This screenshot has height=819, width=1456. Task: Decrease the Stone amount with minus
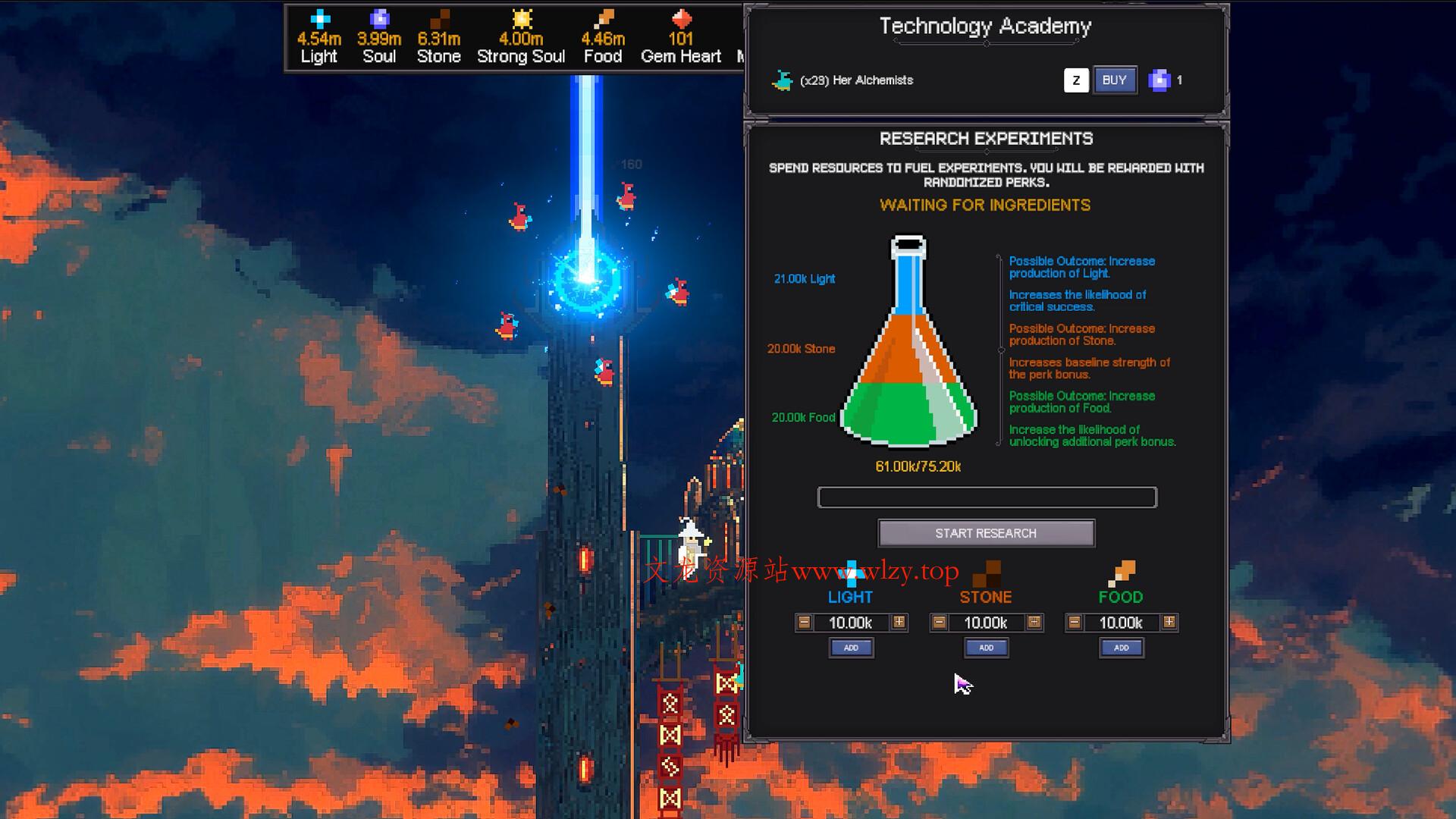pos(939,623)
